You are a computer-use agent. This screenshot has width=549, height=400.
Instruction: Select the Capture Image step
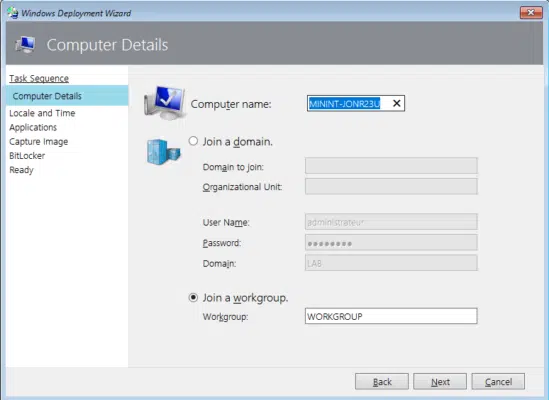[39, 142]
